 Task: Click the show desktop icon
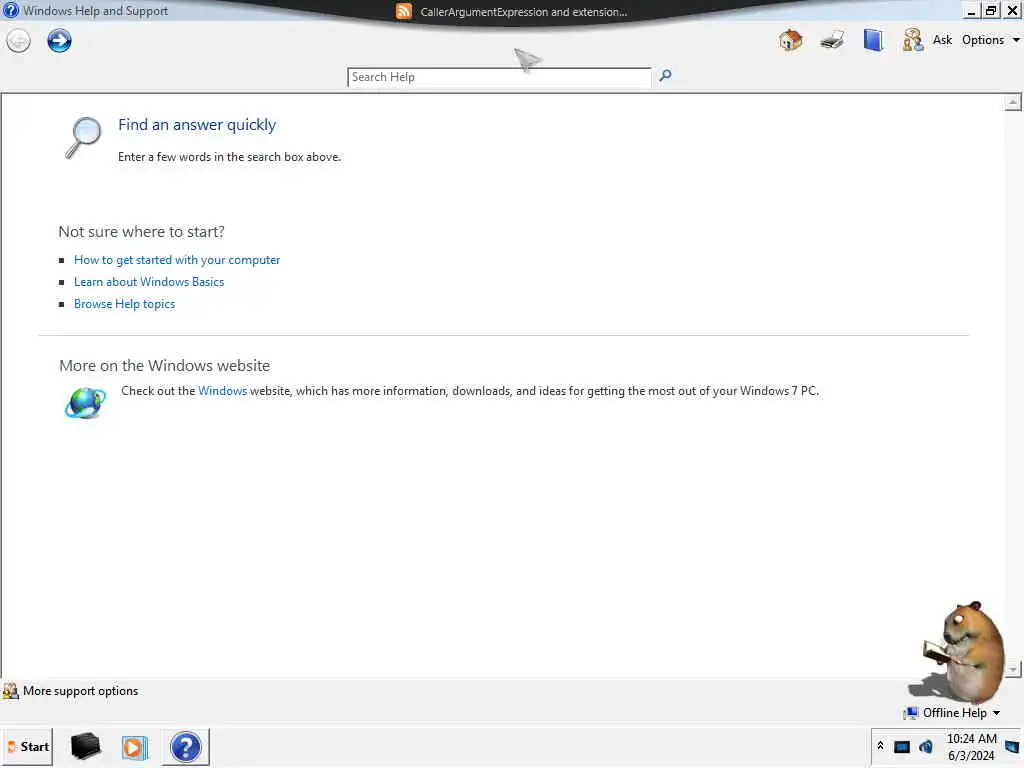click(x=1012, y=746)
